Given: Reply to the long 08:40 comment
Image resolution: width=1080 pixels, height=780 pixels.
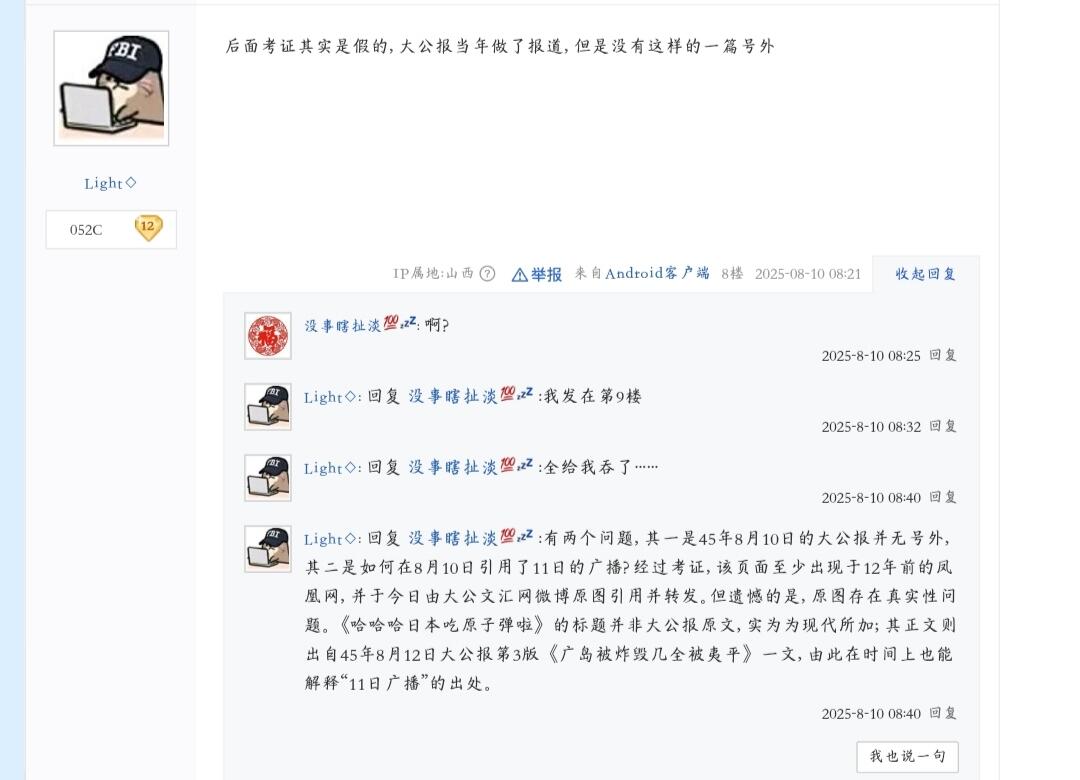Looking at the screenshot, I should tap(943, 713).
